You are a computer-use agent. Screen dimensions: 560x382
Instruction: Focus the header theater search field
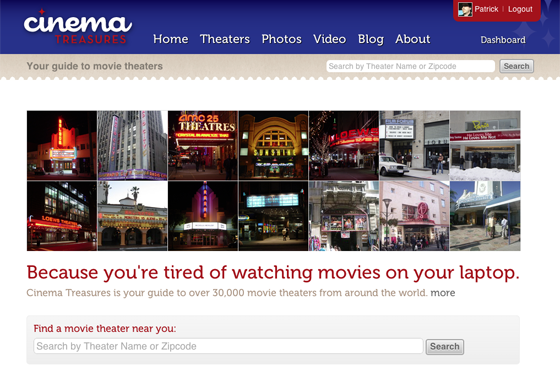410,66
